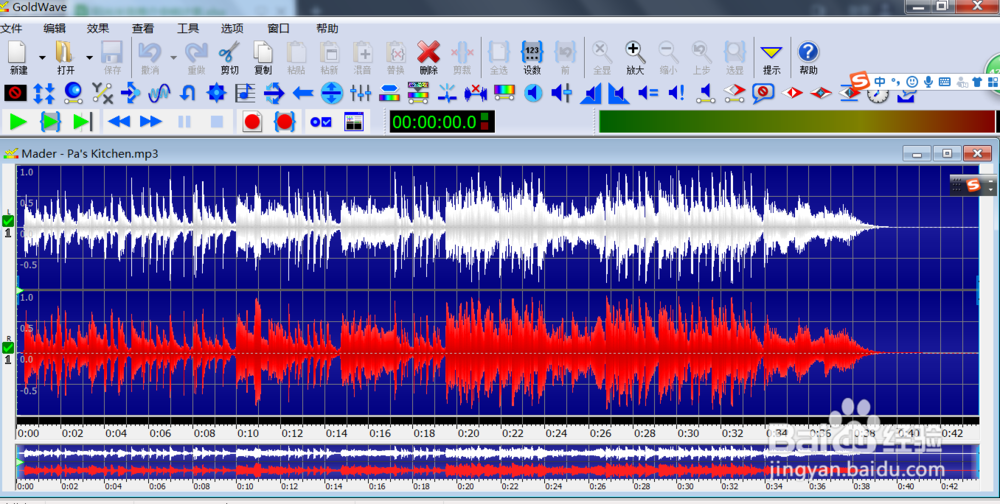
Task: Click the blue gear mechanize effect icon
Action: pyautogui.click(x=216, y=93)
